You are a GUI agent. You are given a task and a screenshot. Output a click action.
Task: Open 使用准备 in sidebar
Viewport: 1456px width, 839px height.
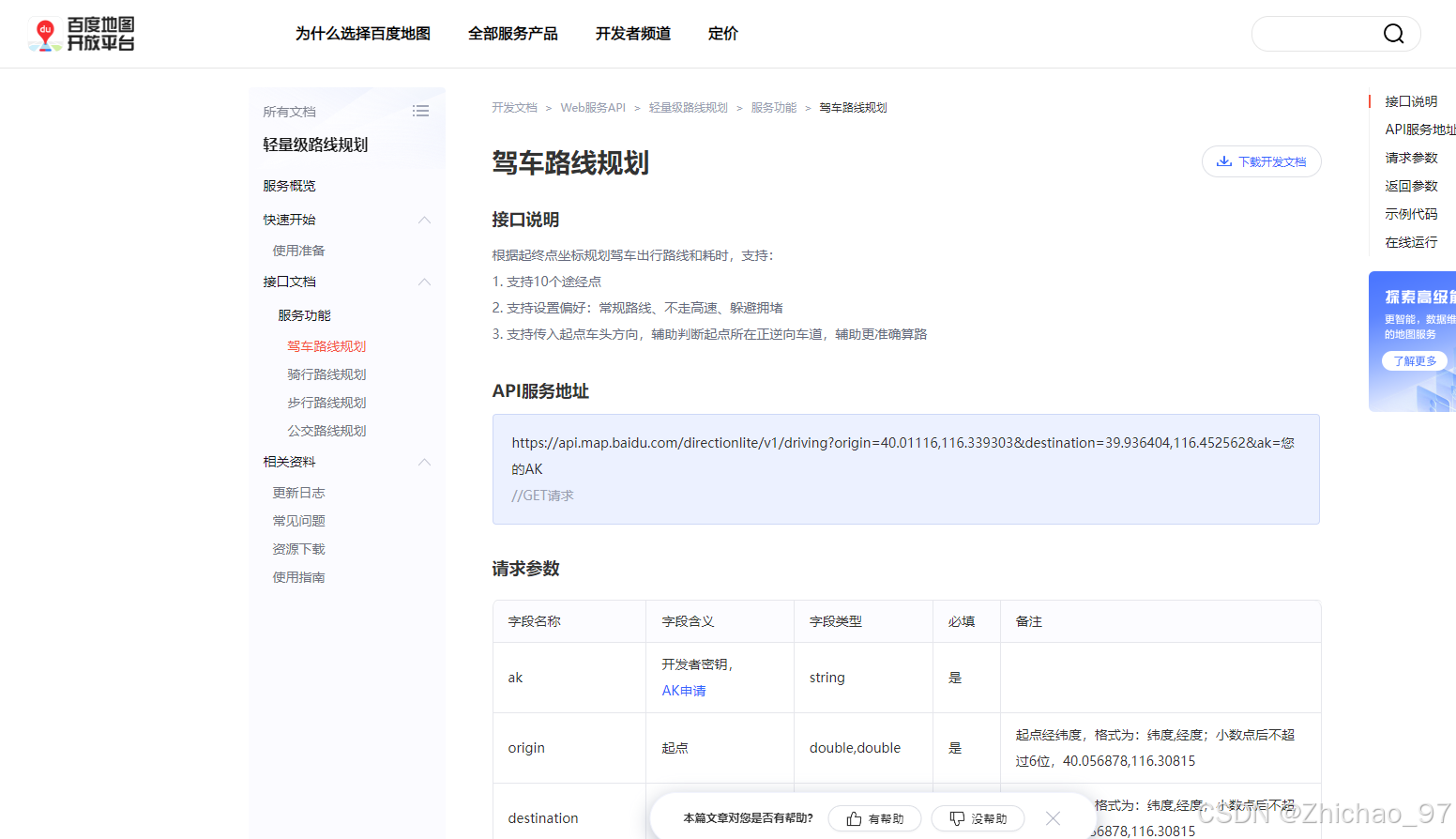point(298,251)
